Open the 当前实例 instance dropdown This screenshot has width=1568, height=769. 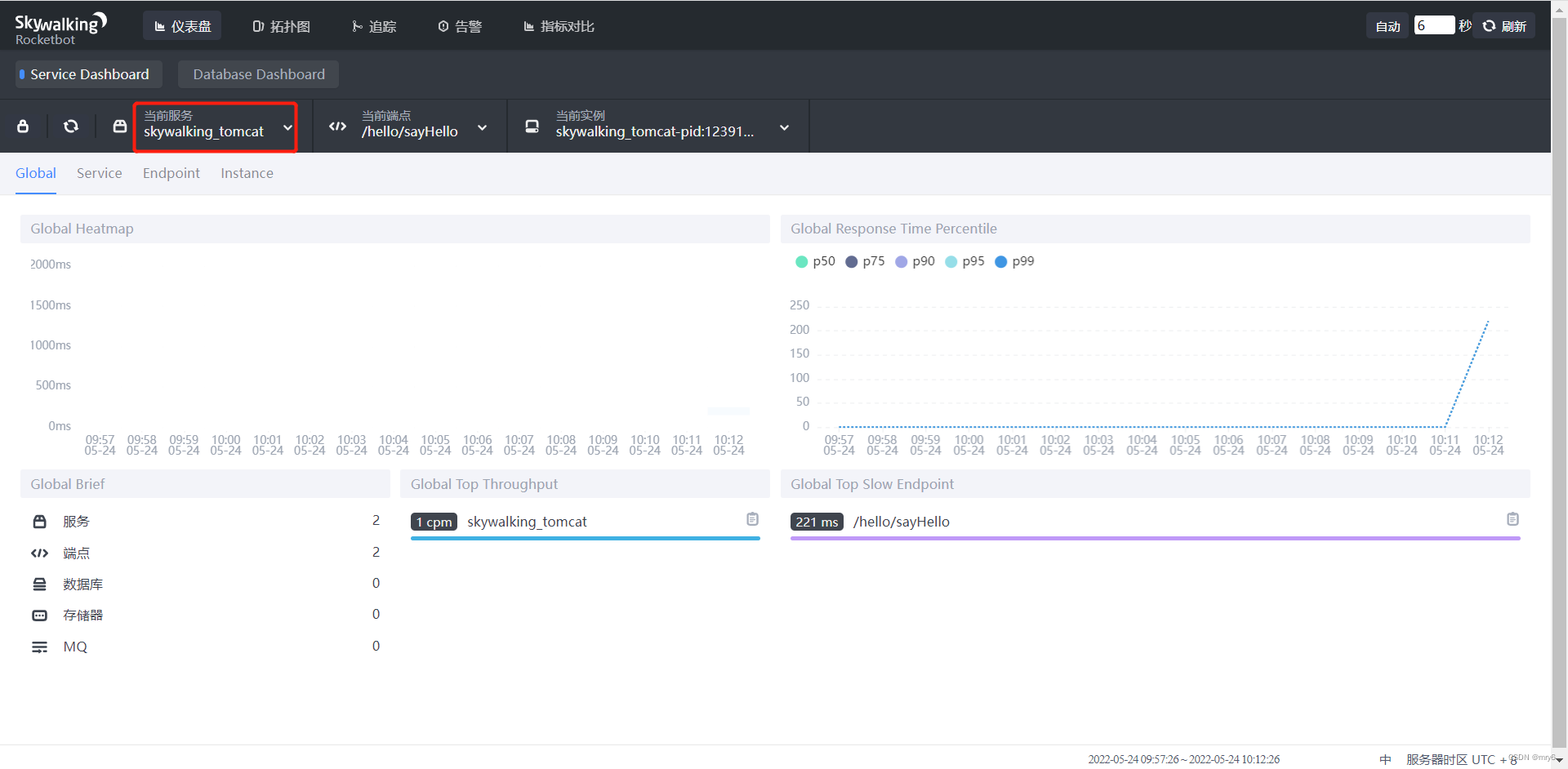[672, 127]
